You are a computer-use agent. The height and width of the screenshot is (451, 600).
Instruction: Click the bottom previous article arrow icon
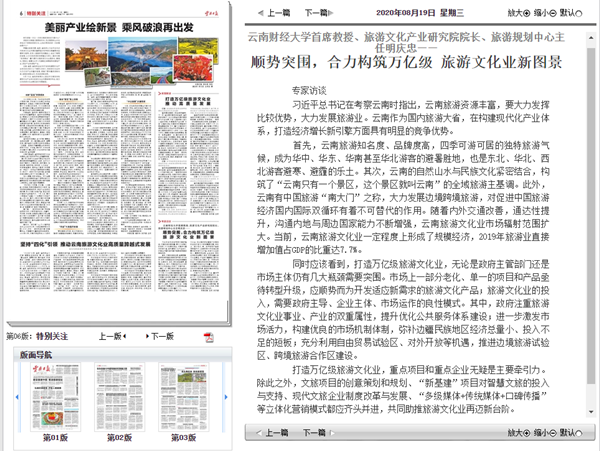click(259, 433)
